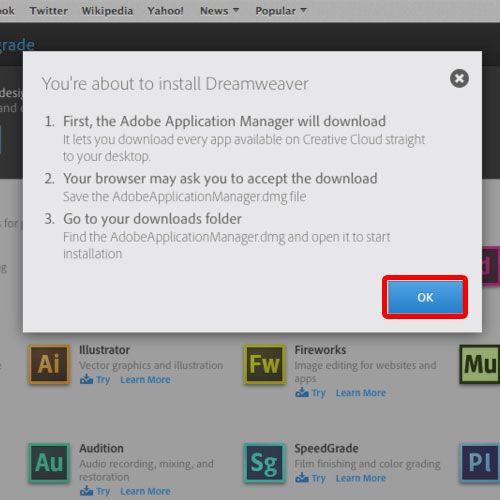Click the dialog heading about installing Dreamweaver
The height and width of the screenshot is (500, 500).
pos(175,84)
